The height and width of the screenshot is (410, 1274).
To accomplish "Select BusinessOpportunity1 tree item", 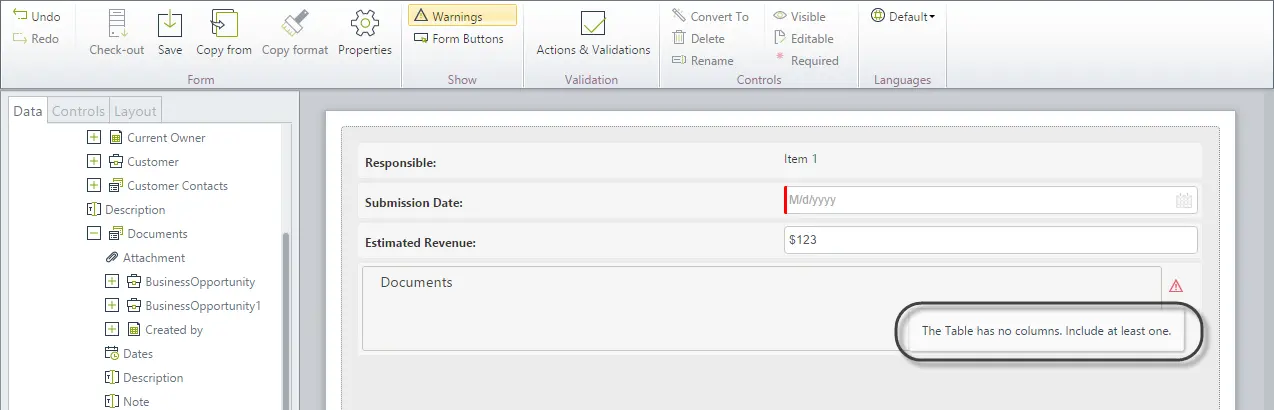I will (203, 305).
